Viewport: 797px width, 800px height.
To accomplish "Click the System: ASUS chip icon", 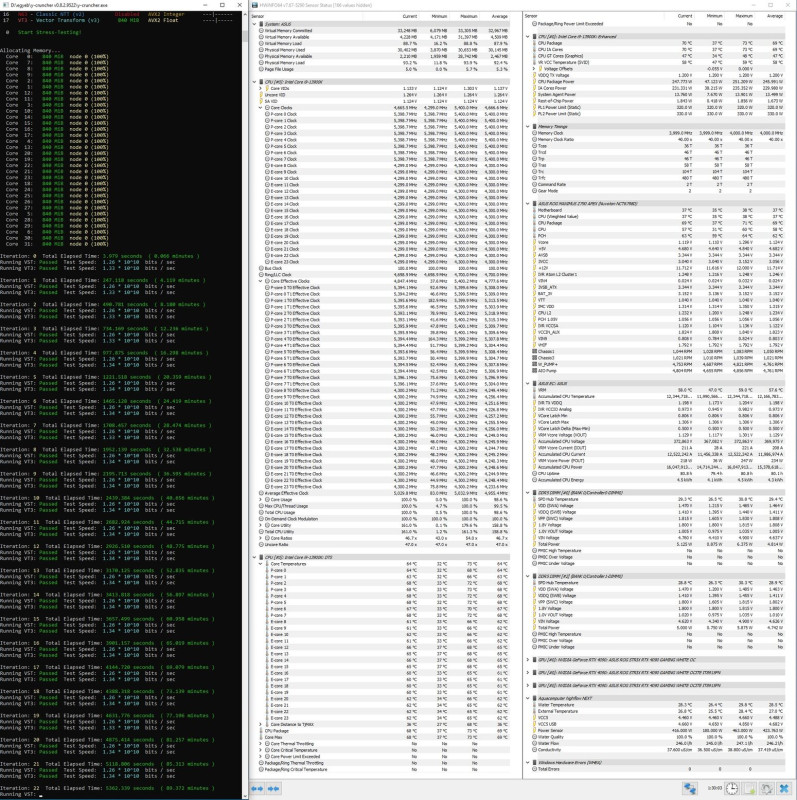I will tap(262, 24).
